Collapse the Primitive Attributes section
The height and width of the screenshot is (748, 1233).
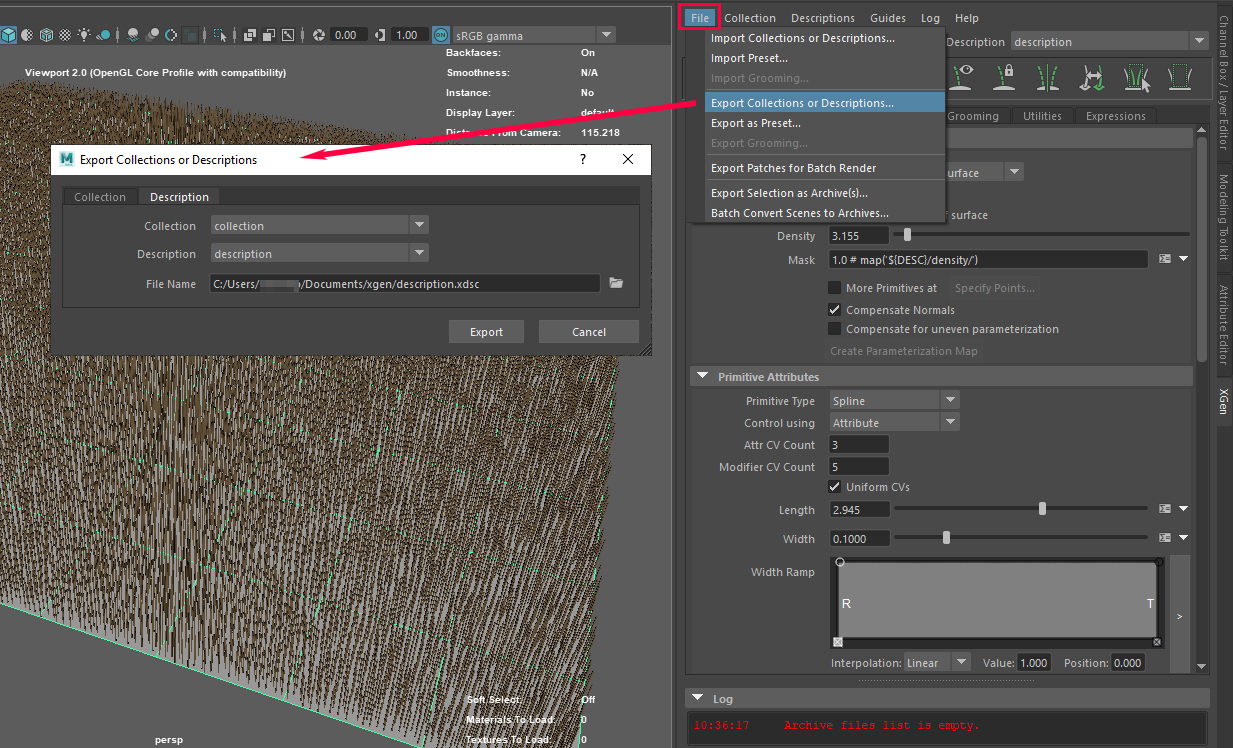pos(701,377)
